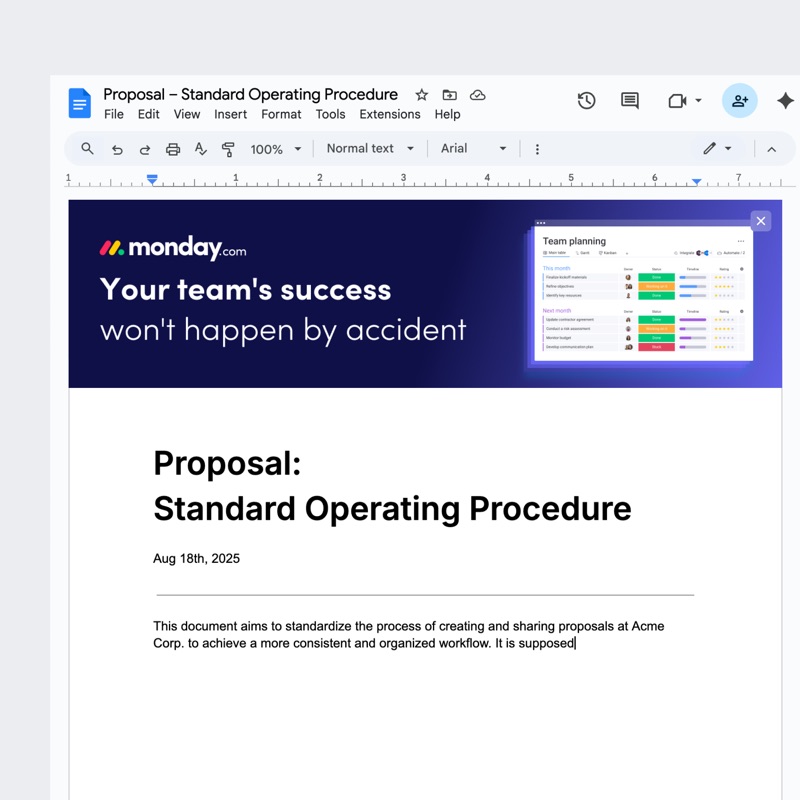This screenshot has width=800, height=800.
Task: Click the three-dot more toolbar options
Action: tap(537, 149)
